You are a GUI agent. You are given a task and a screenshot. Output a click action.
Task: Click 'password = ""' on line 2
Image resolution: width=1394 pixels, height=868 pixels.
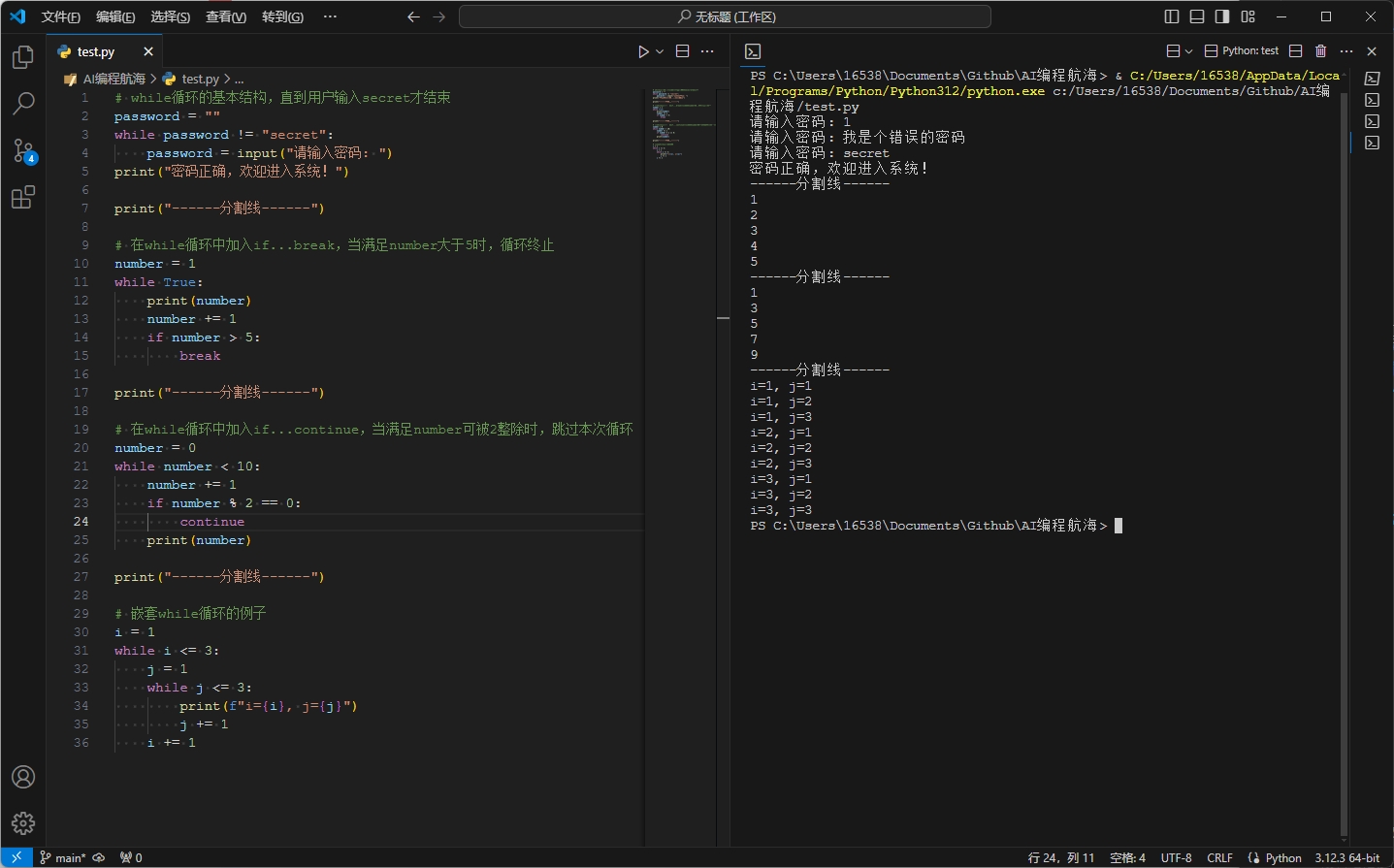[x=167, y=116]
